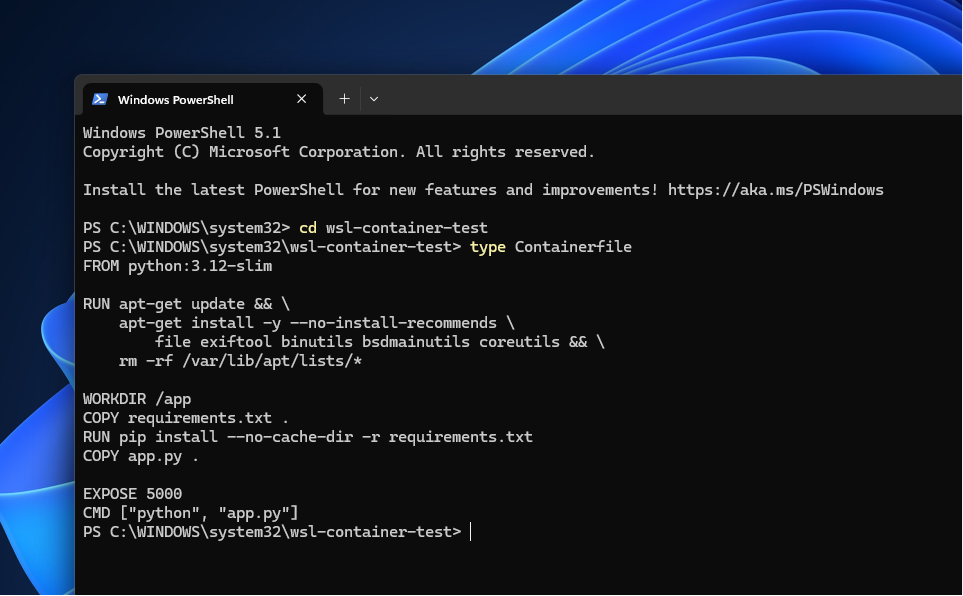Click the PowerShell icon in the tab

click(x=100, y=99)
